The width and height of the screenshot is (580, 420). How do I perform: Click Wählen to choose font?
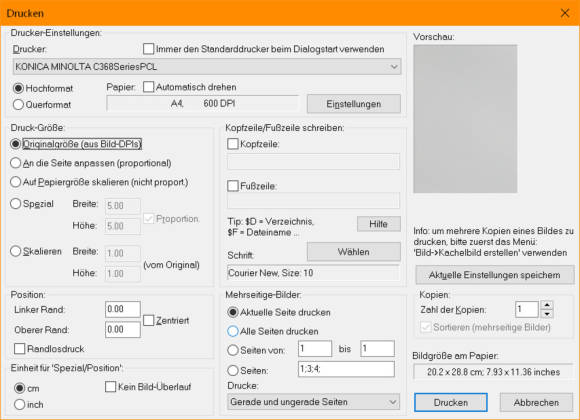click(x=354, y=252)
